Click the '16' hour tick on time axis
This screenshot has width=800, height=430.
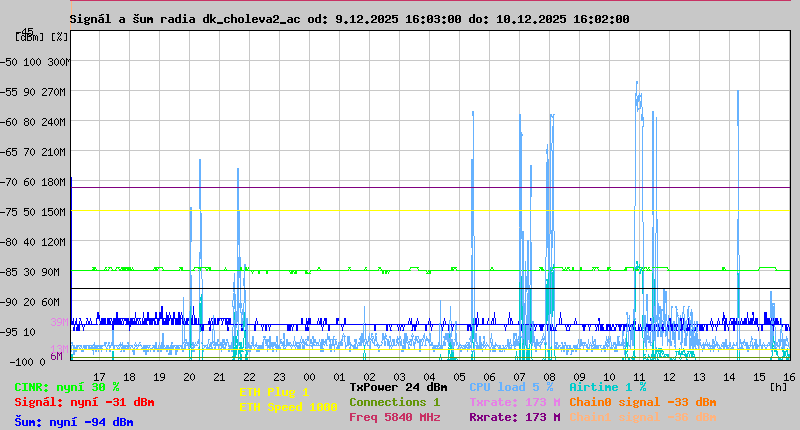(x=789, y=377)
